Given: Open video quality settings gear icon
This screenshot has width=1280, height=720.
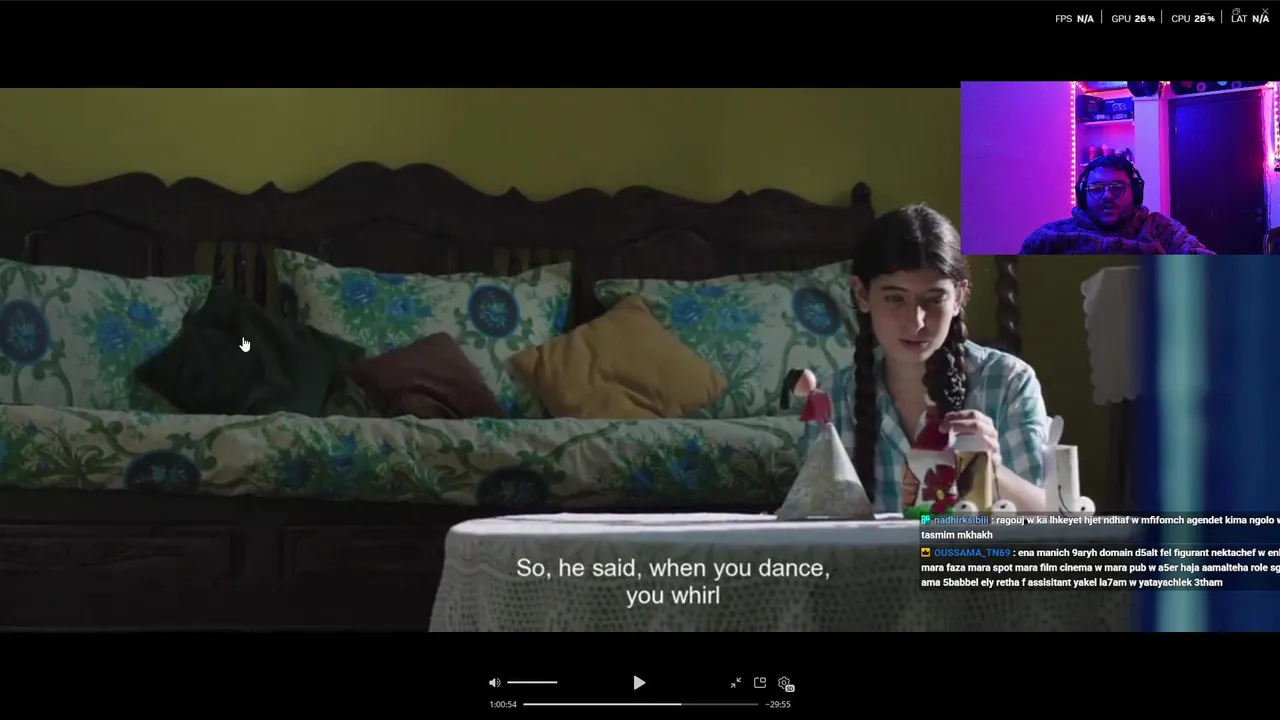Looking at the screenshot, I should 785,684.
